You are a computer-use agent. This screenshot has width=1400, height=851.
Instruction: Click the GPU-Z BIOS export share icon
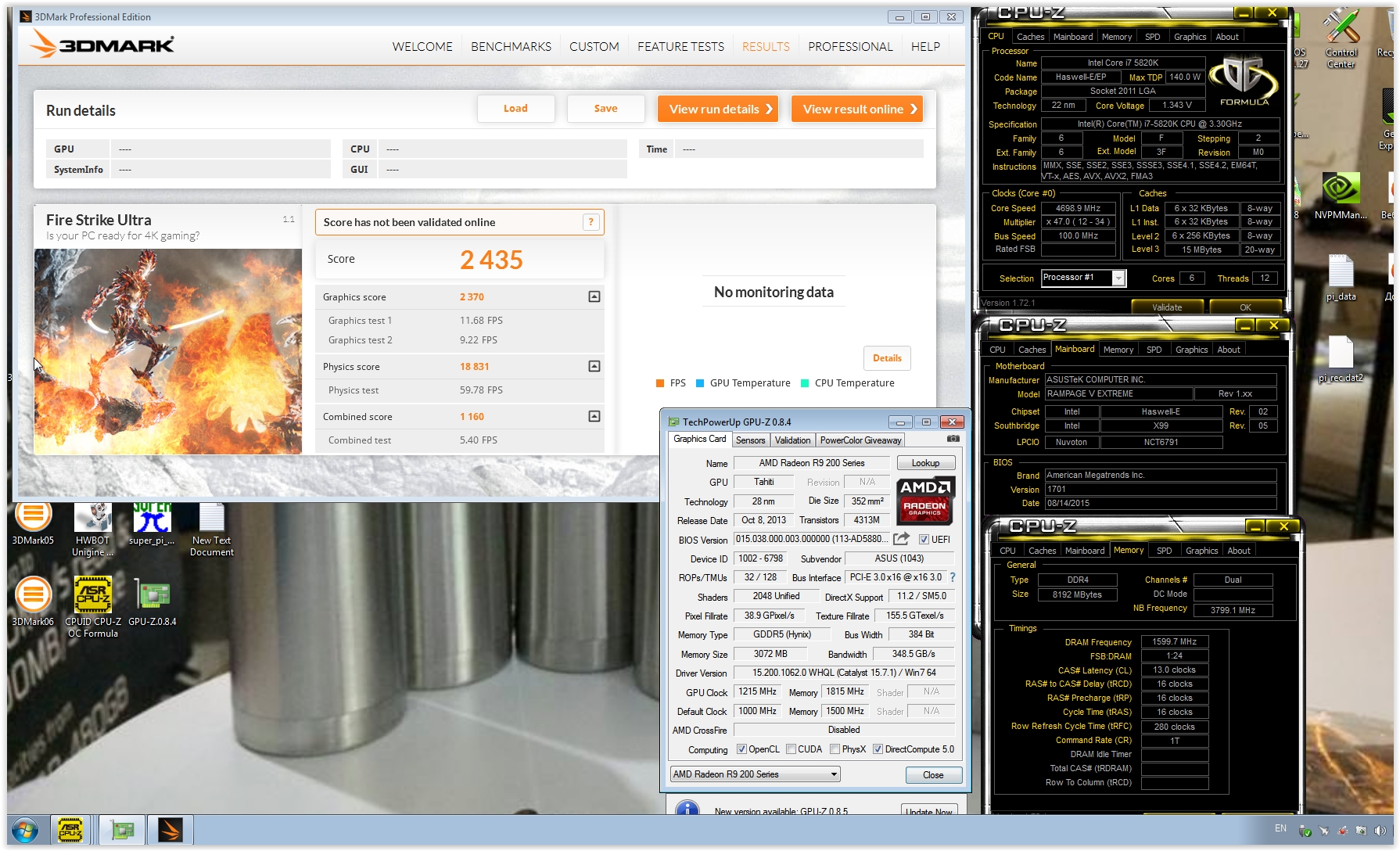click(901, 539)
